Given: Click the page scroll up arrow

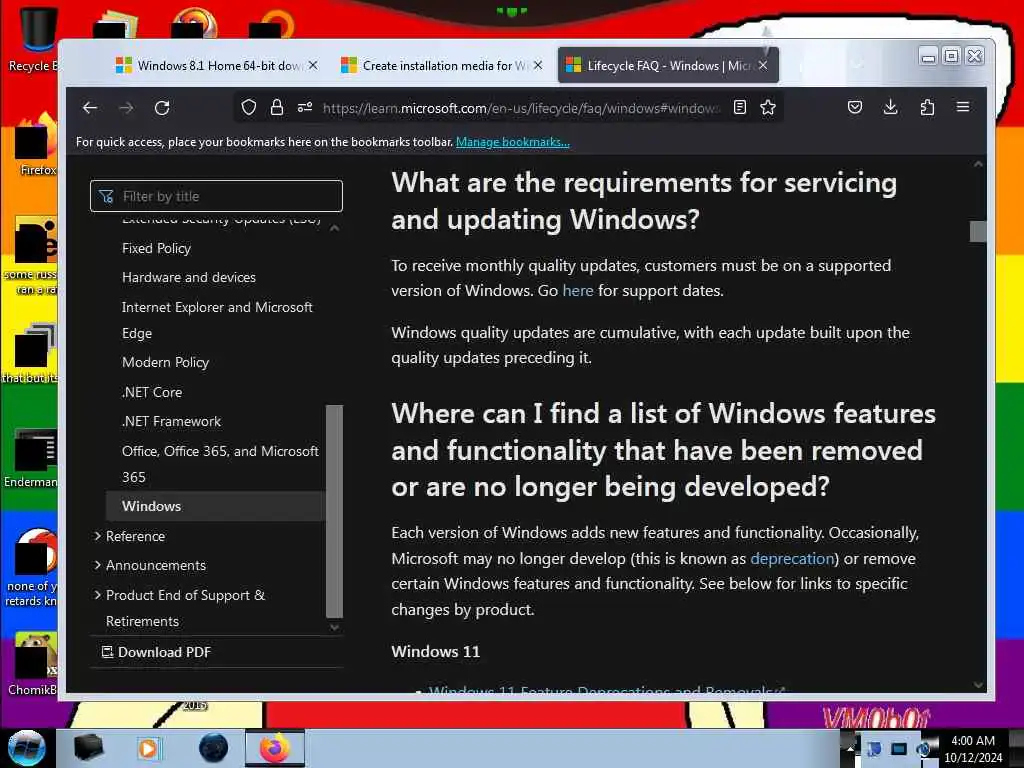Looking at the screenshot, I should click(978, 165).
